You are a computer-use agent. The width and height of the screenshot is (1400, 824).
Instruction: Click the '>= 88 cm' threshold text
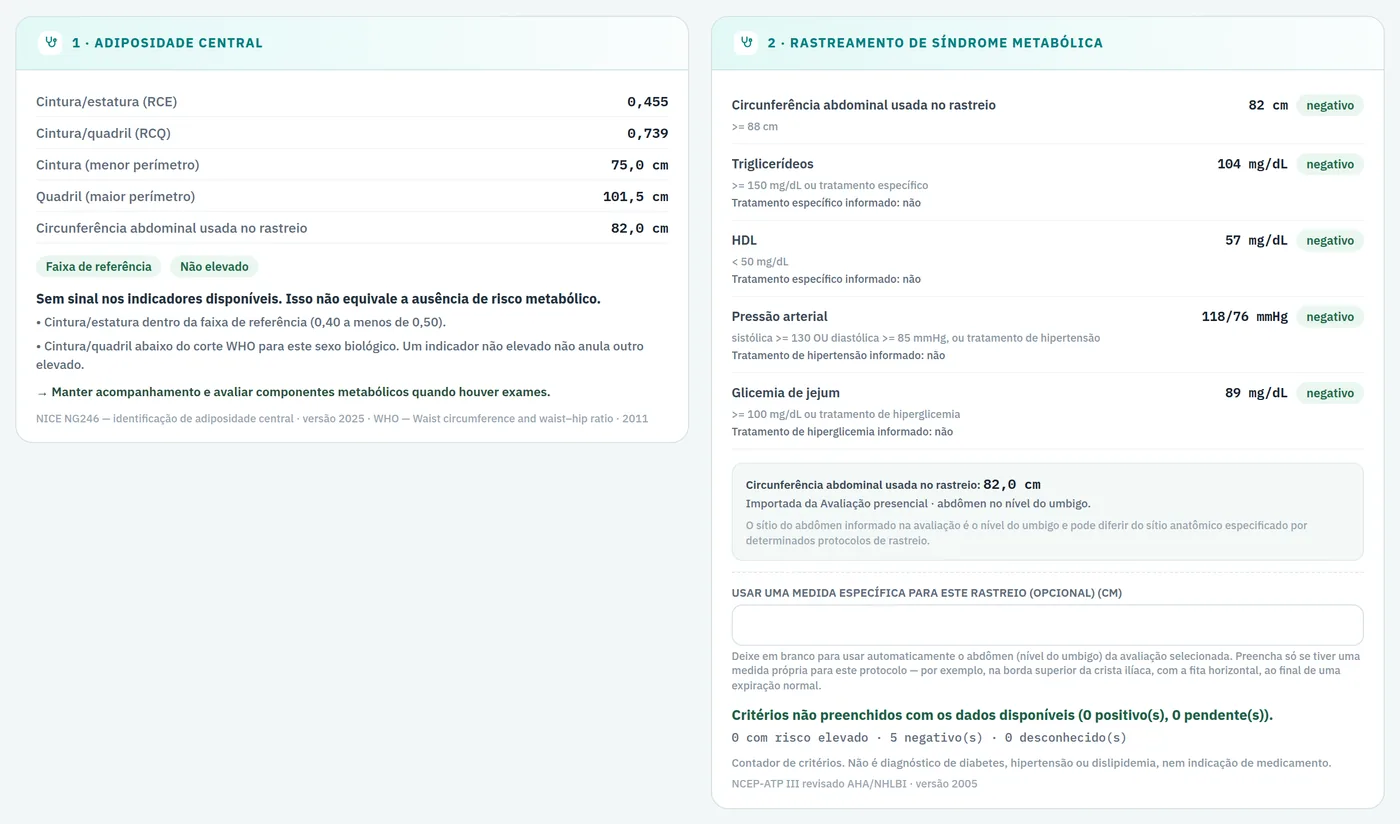[755, 127]
